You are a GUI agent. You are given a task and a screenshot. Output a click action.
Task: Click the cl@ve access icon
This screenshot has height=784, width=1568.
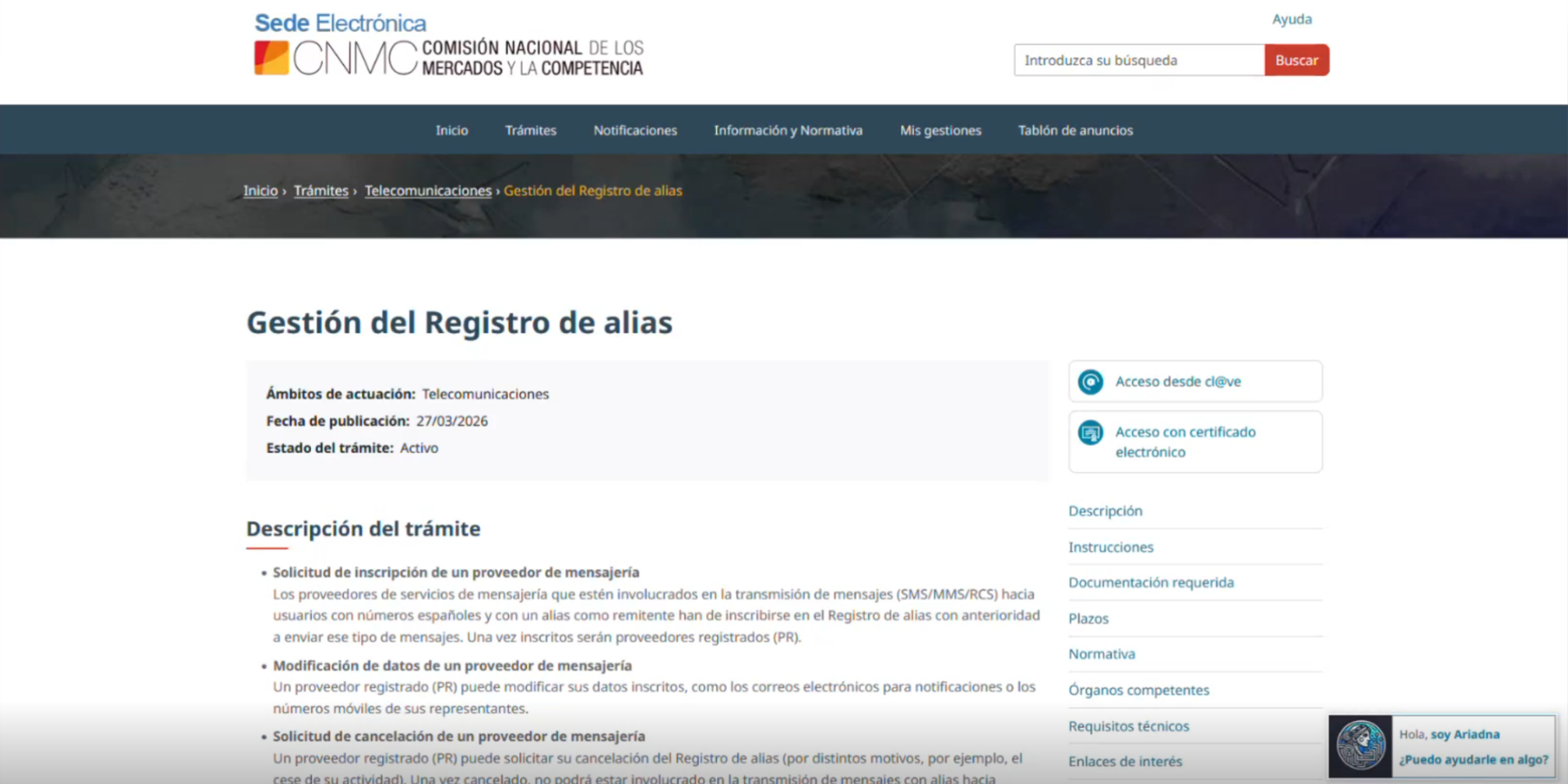[1090, 381]
